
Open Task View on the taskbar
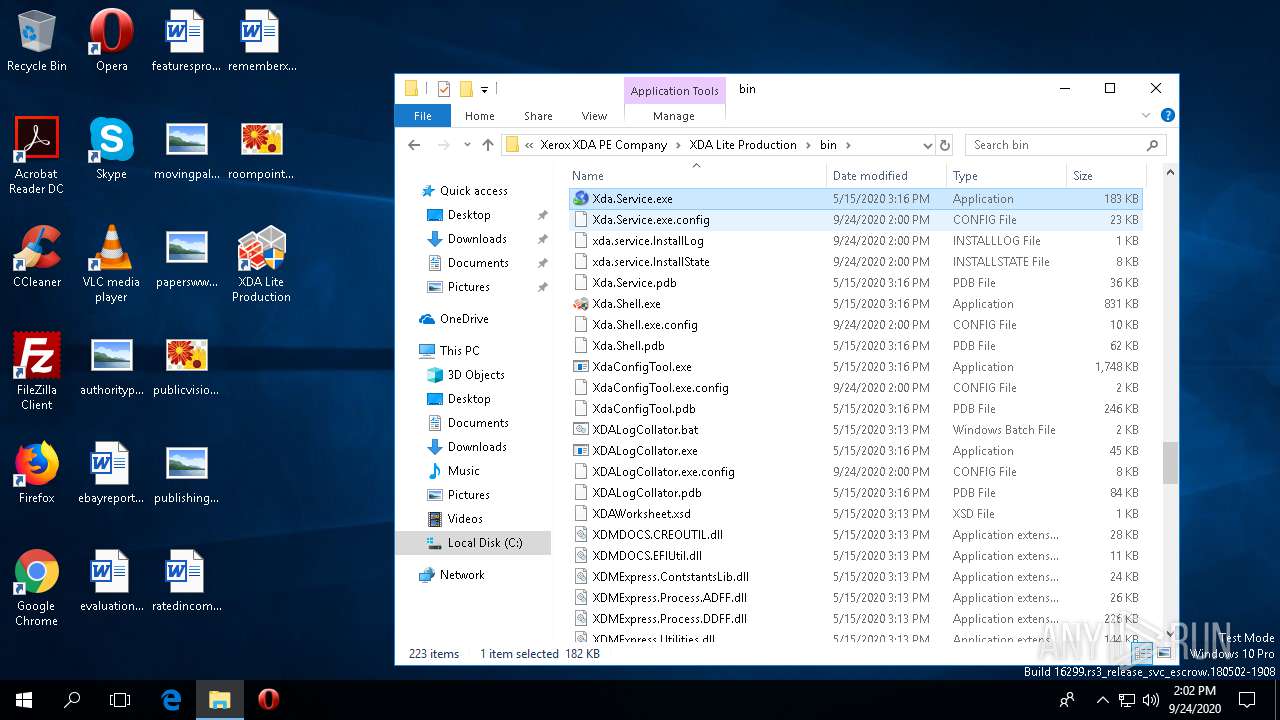(120, 699)
